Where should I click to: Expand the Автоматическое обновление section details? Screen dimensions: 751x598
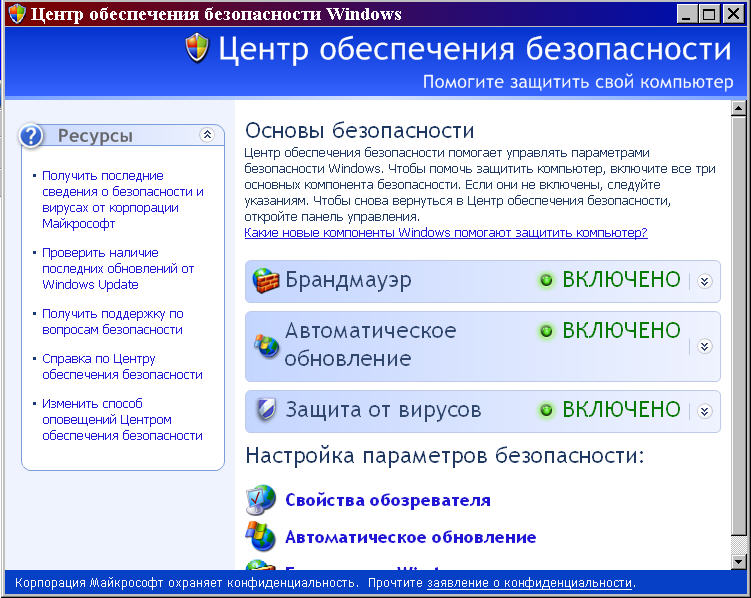[x=705, y=346]
